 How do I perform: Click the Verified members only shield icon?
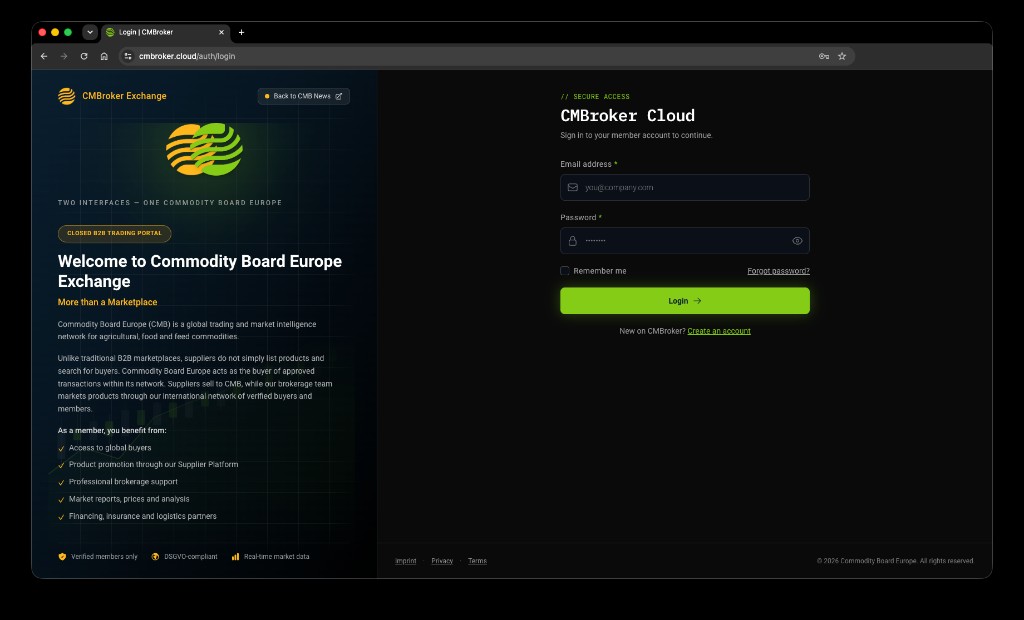[62, 557]
